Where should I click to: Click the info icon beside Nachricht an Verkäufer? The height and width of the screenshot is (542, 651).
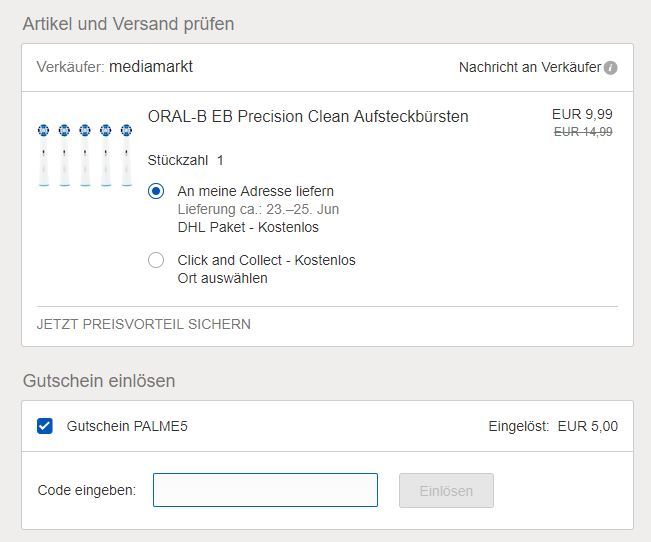point(610,67)
